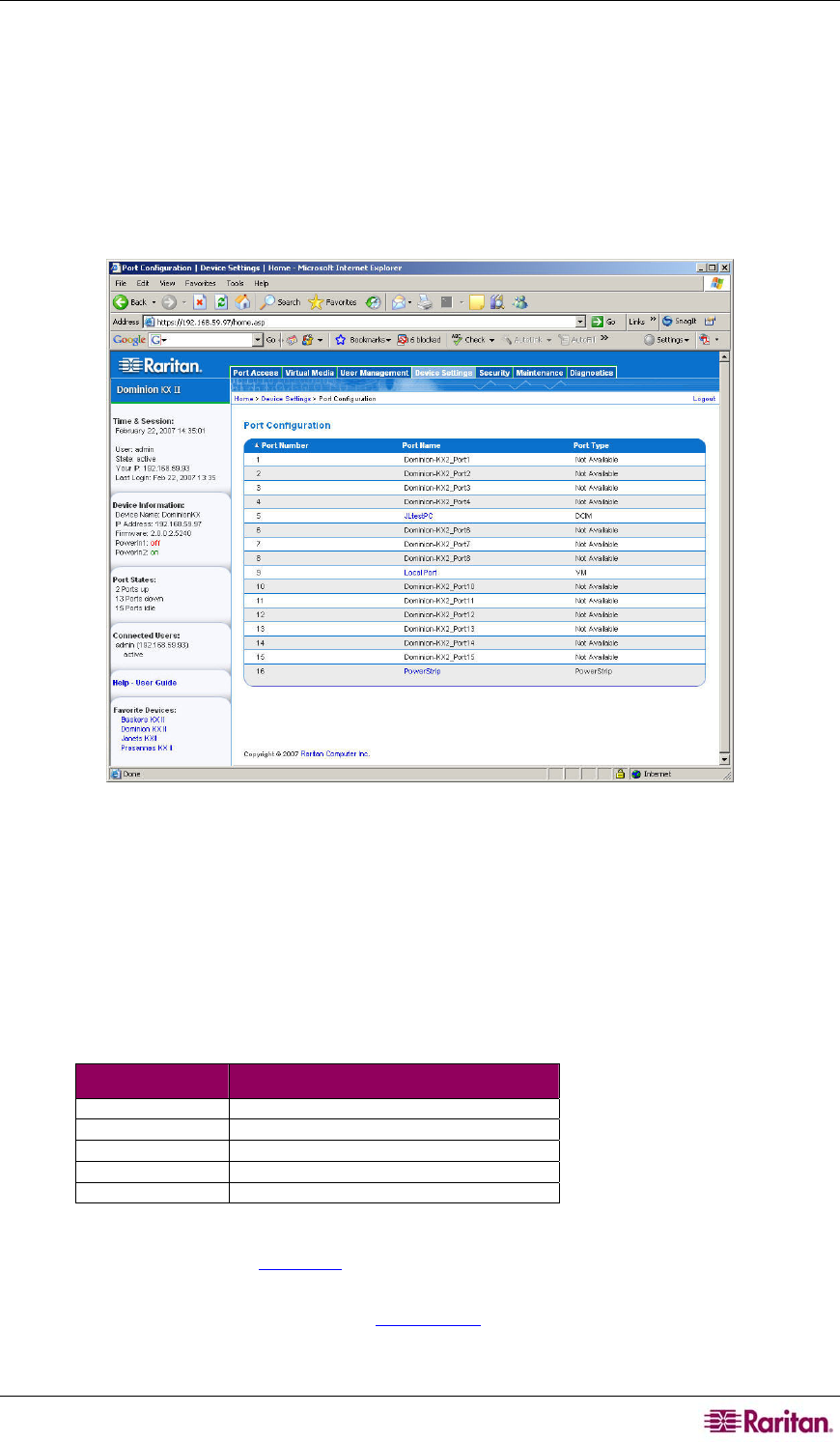
Task: Click the Dominion-KX2_Port12 name cell
Action: (439, 615)
